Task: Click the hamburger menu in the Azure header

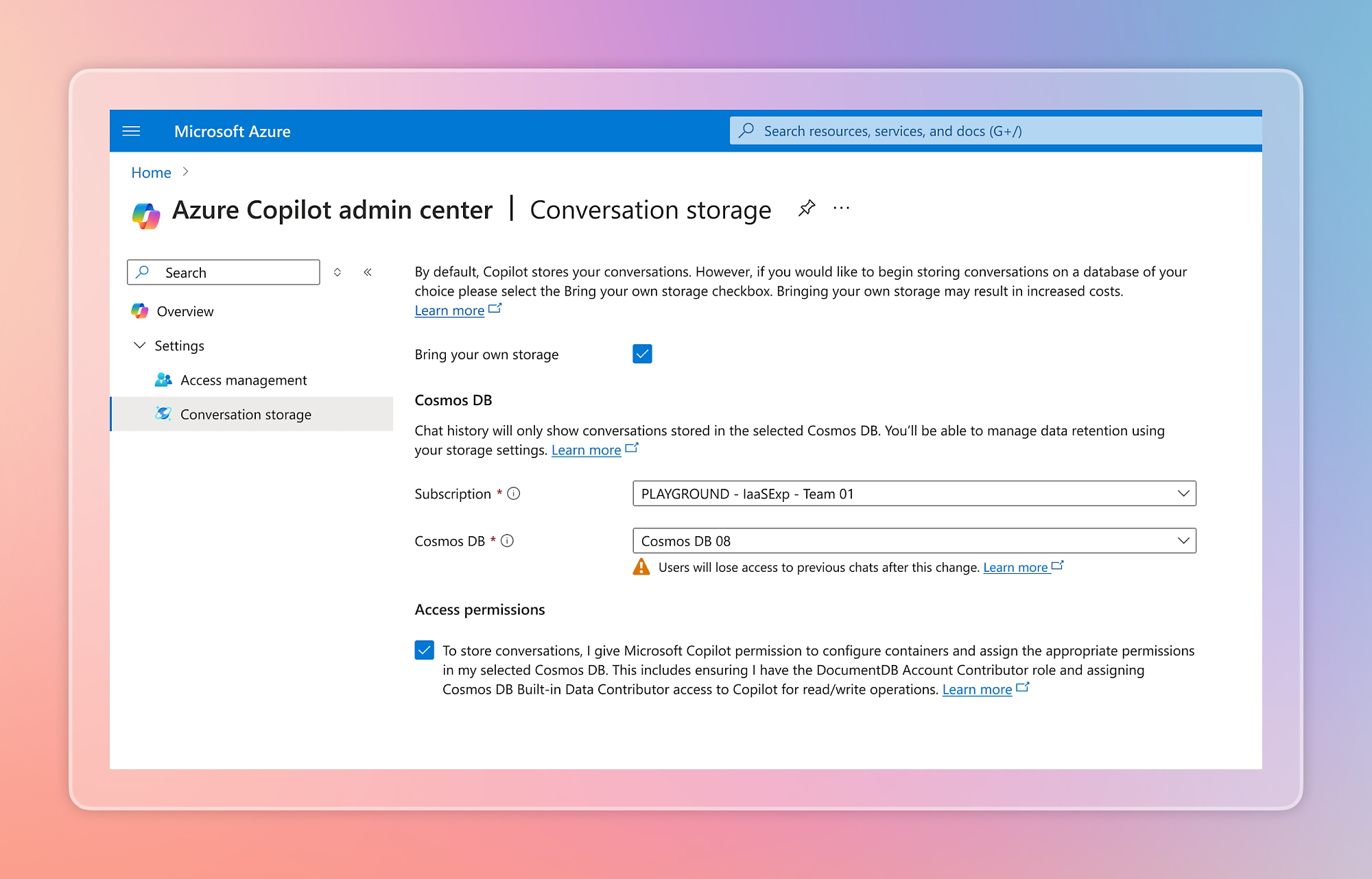Action: [131, 131]
